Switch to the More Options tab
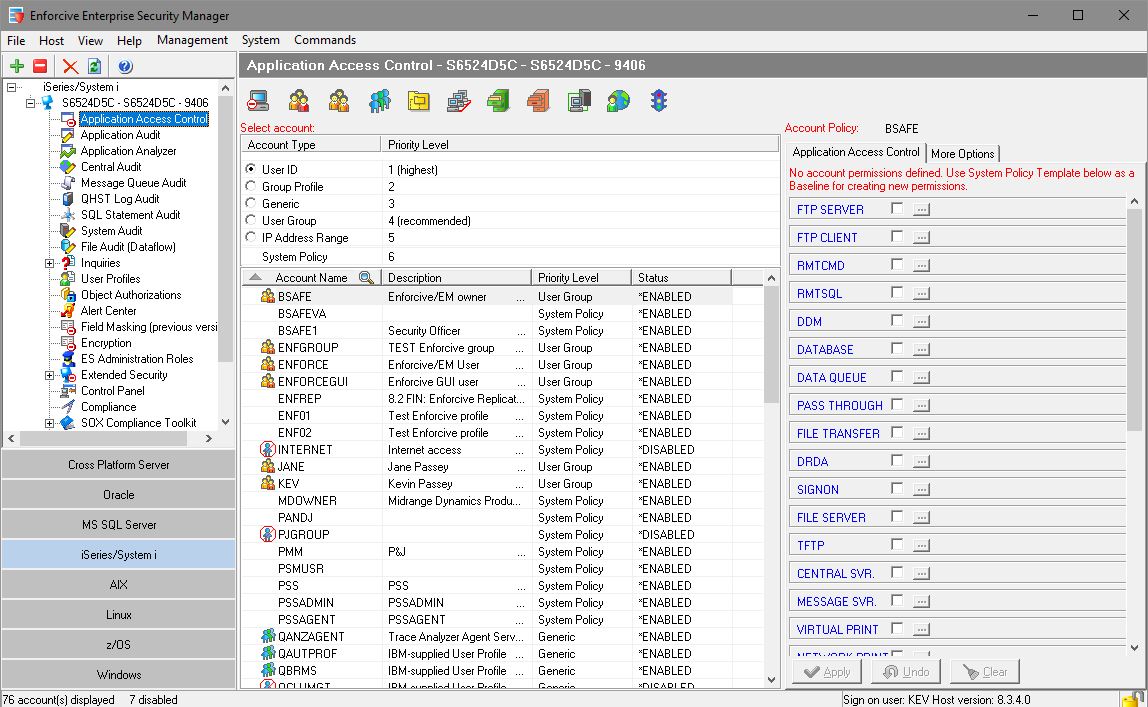The image size is (1148, 707). 963,154
